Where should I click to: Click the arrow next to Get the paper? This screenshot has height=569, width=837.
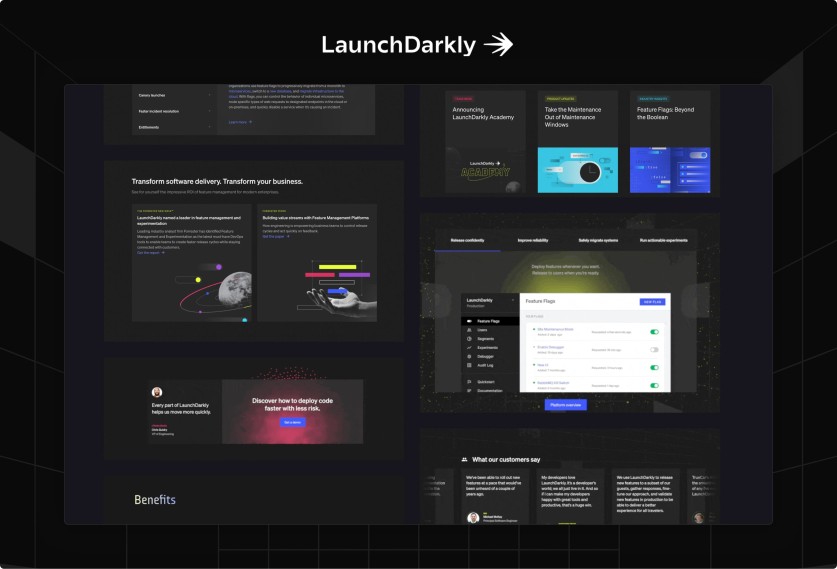click(x=288, y=236)
